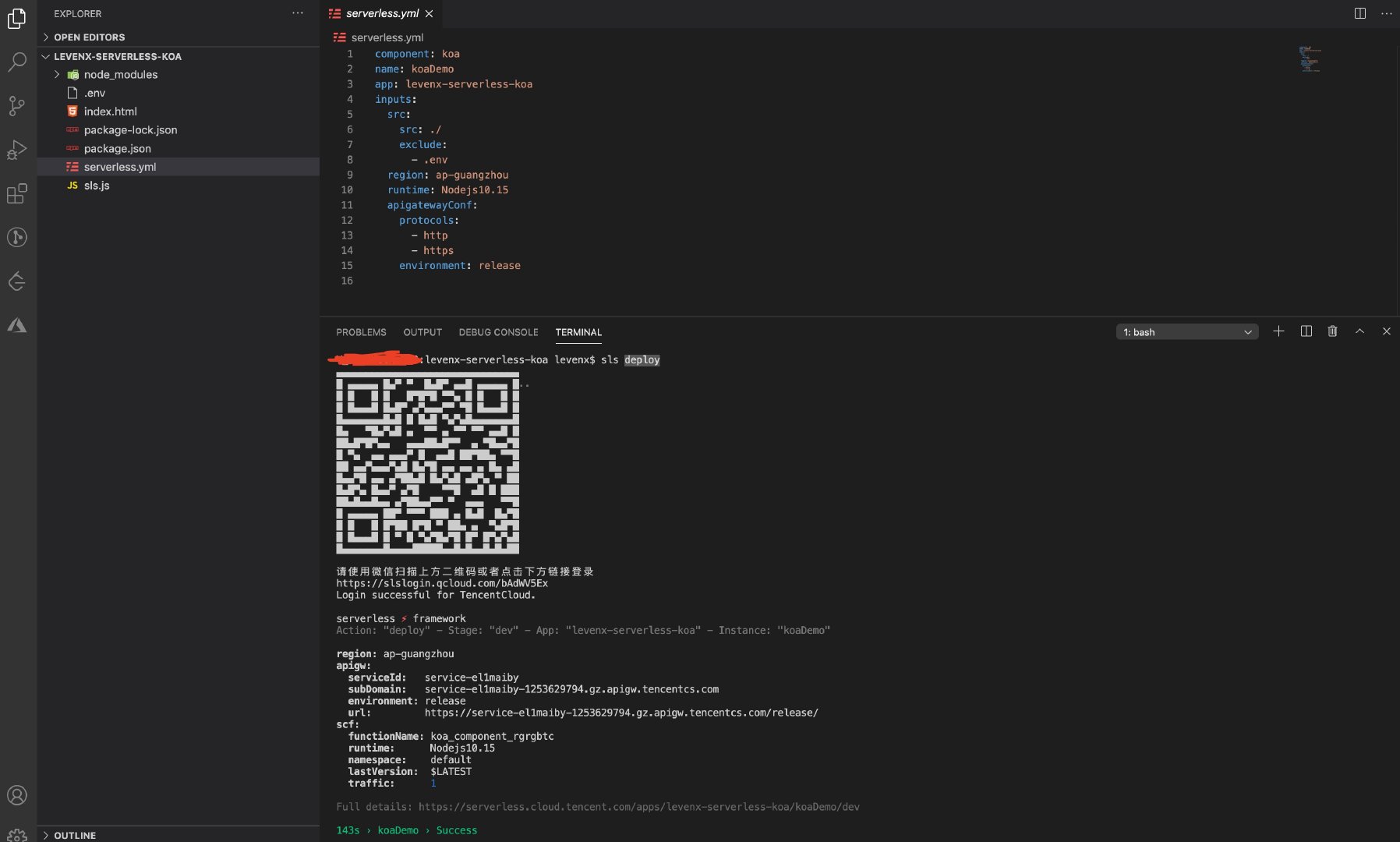Open the .env file

(x=179, y=93)
